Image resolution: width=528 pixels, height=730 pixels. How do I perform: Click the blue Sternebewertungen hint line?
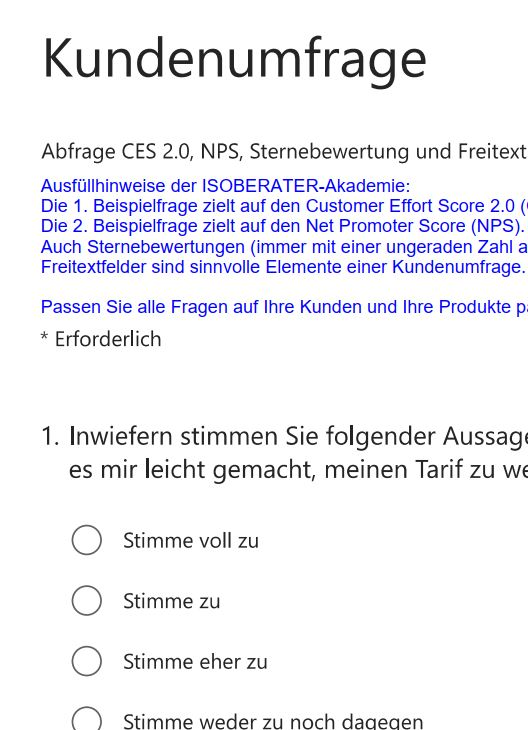pos(284,247)
